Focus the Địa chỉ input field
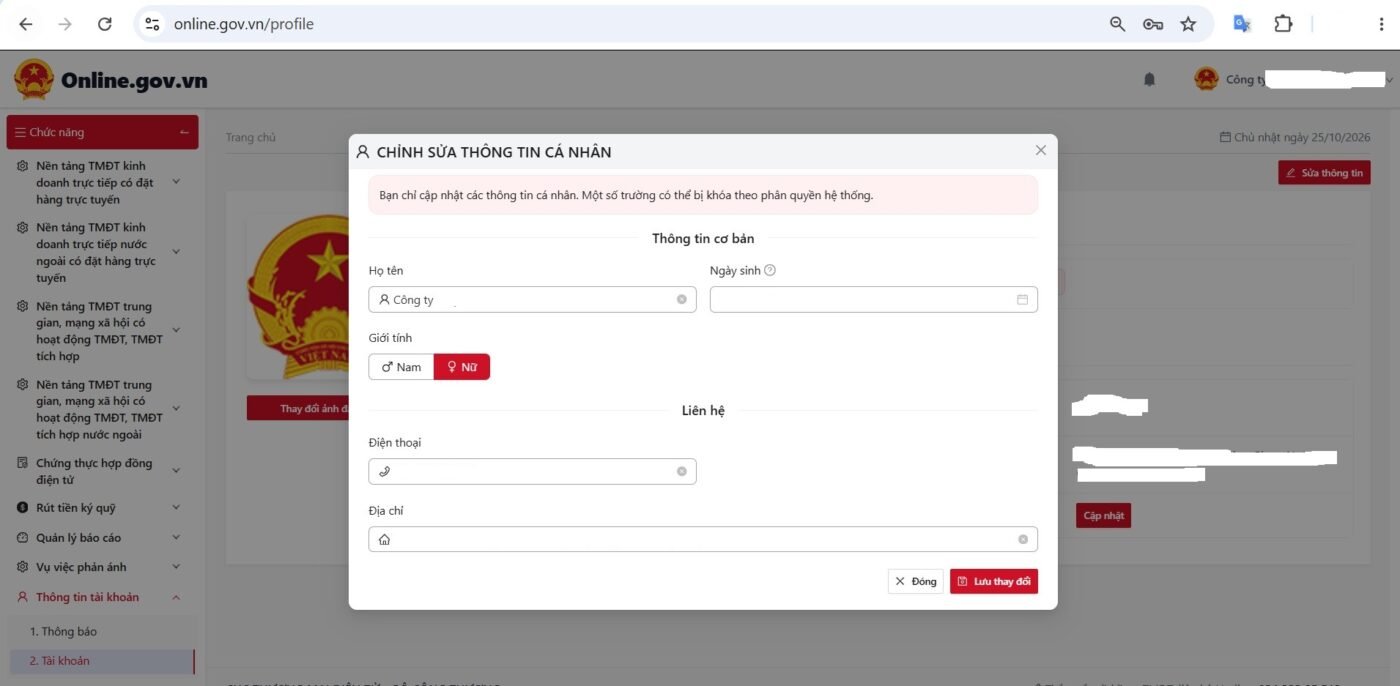The image size is (1400, 686). pos(703,539)
